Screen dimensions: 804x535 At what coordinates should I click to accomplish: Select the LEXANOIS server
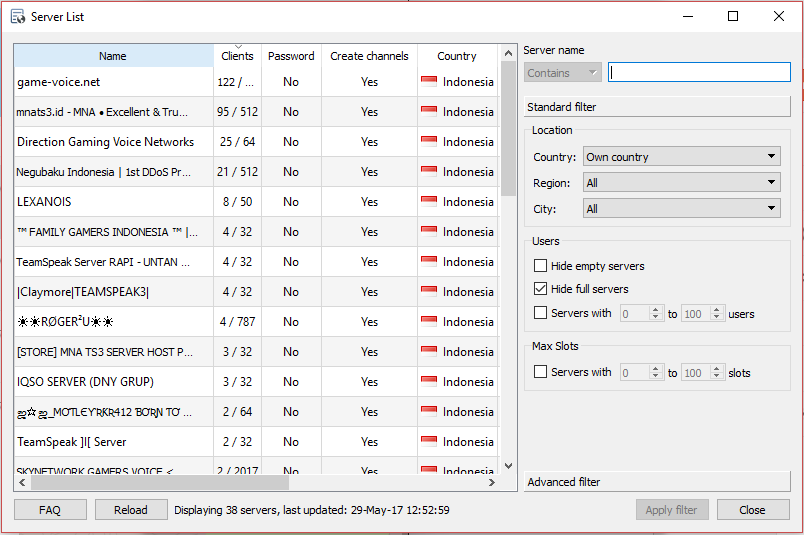coord(256,202)
